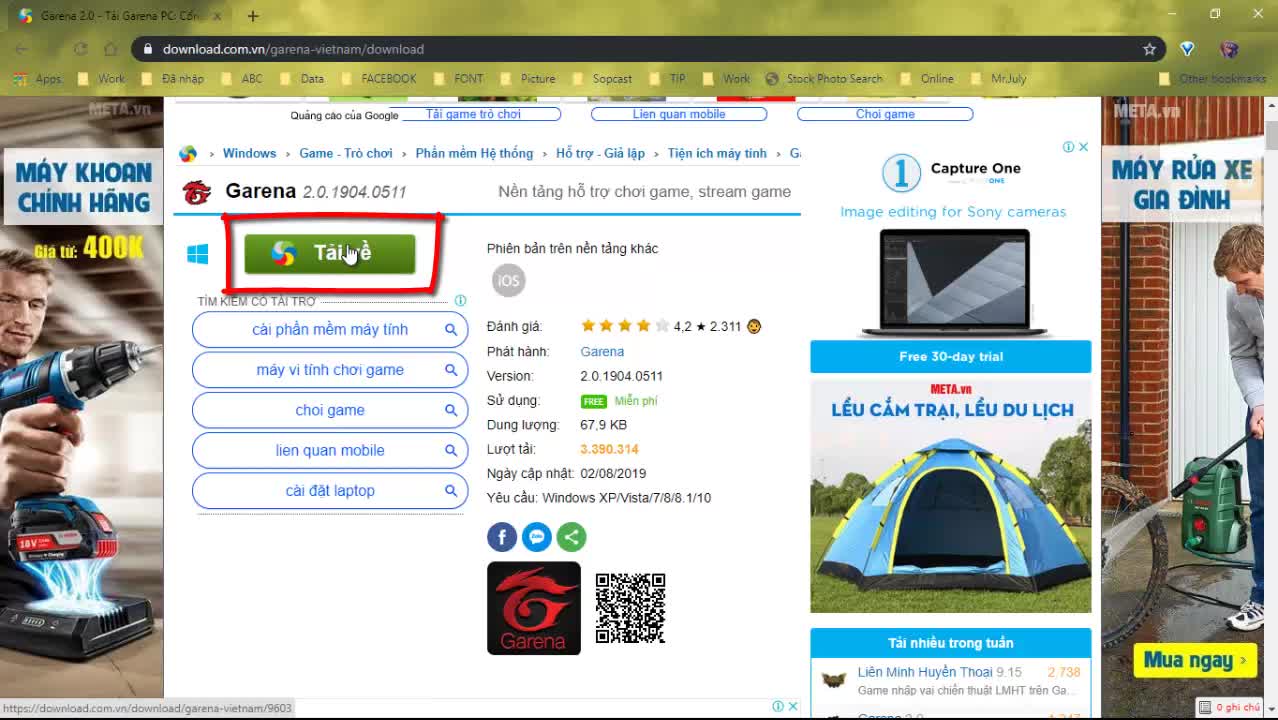Share the page via Facebook icon
Viewport: 1278px width, 720px height.
tap(502, 537)
